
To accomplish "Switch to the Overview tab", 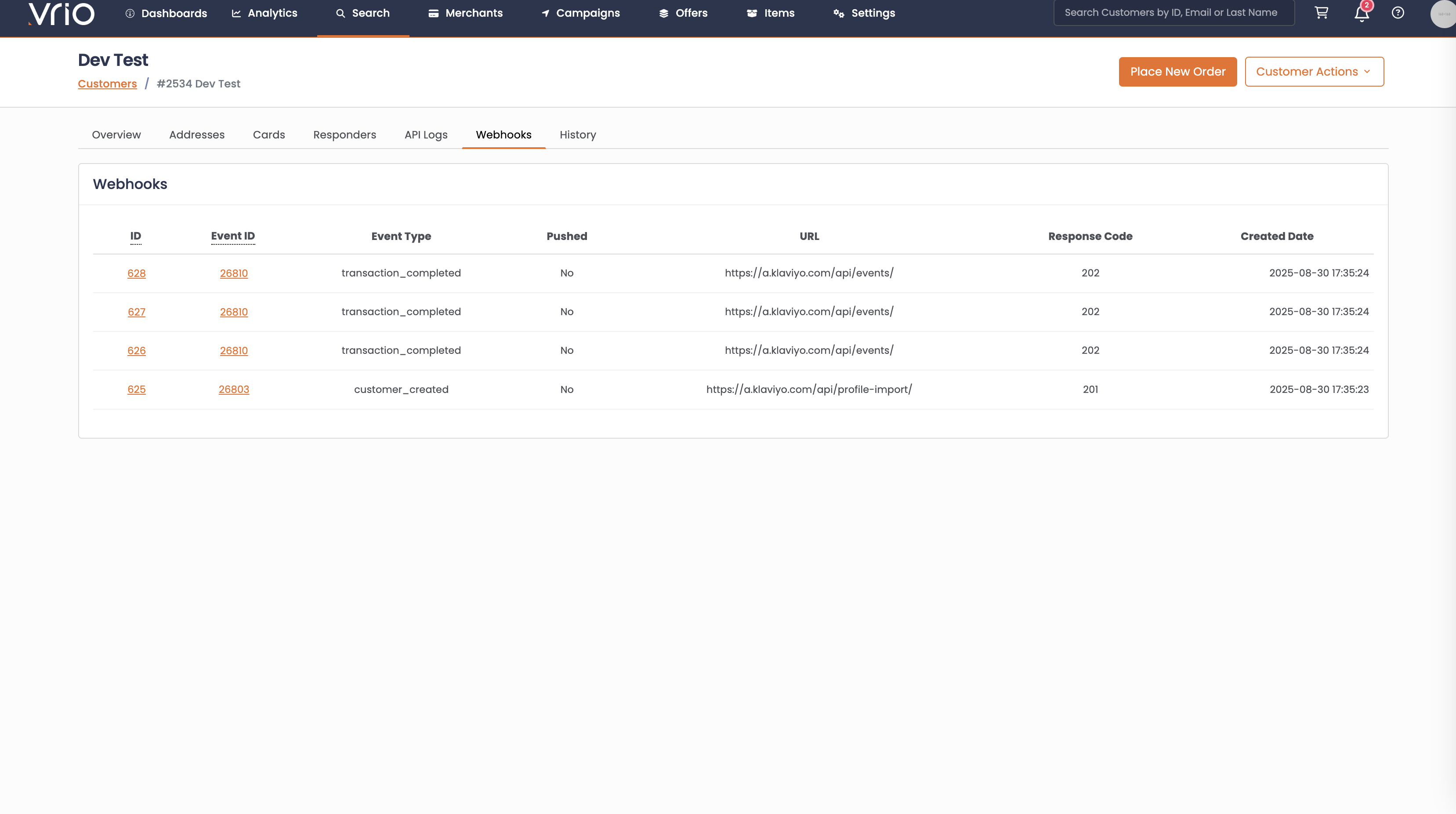I will pyautogui.click(x=116, y=134).
